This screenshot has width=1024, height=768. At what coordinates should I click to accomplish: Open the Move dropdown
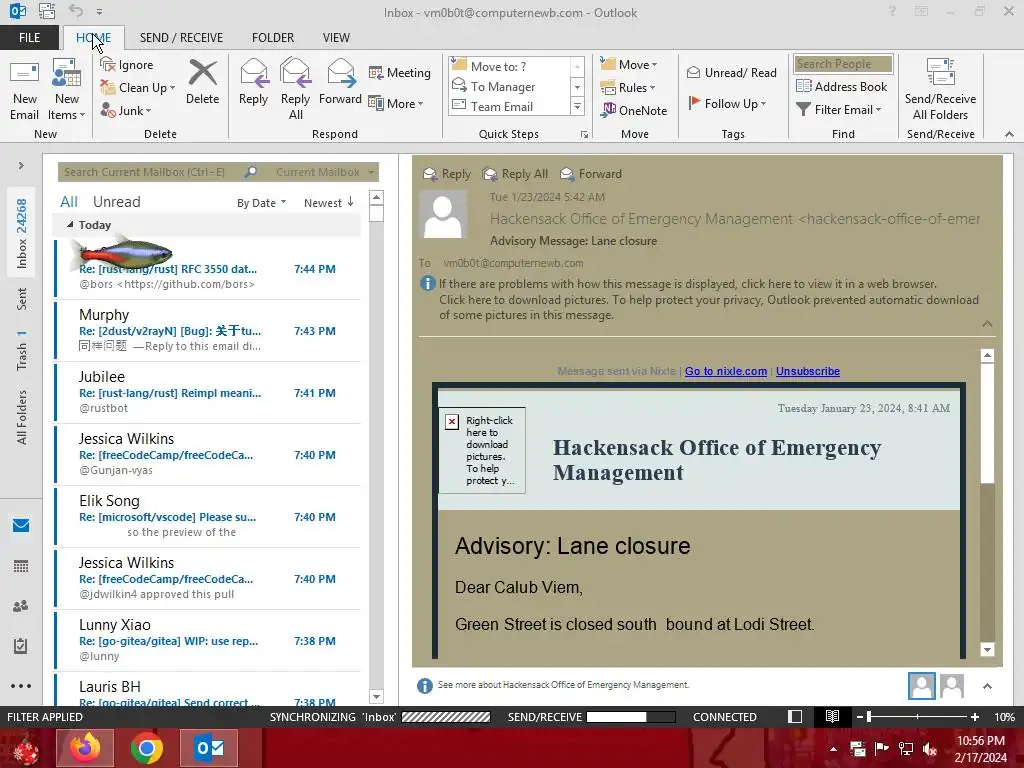coord(629,65)
